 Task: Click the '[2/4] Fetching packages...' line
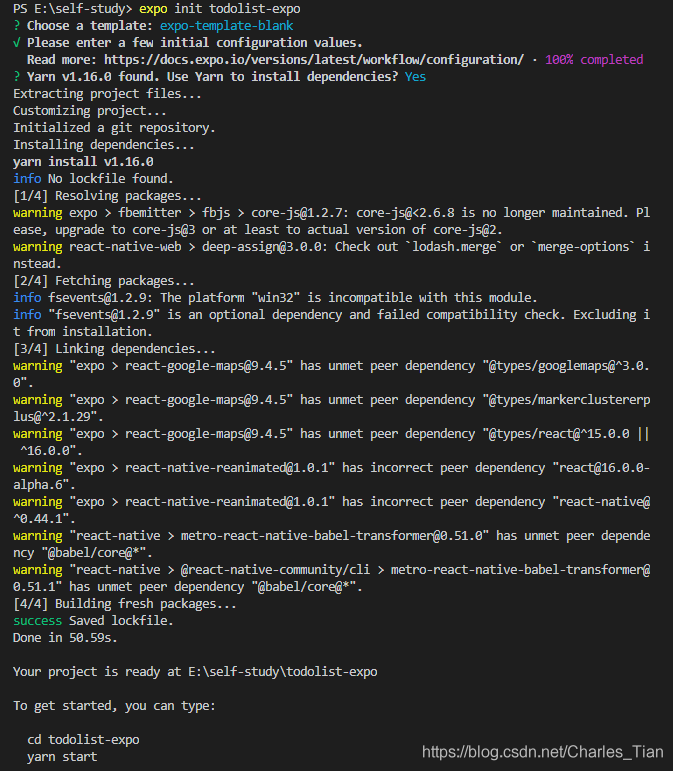[x=104, y=281]
